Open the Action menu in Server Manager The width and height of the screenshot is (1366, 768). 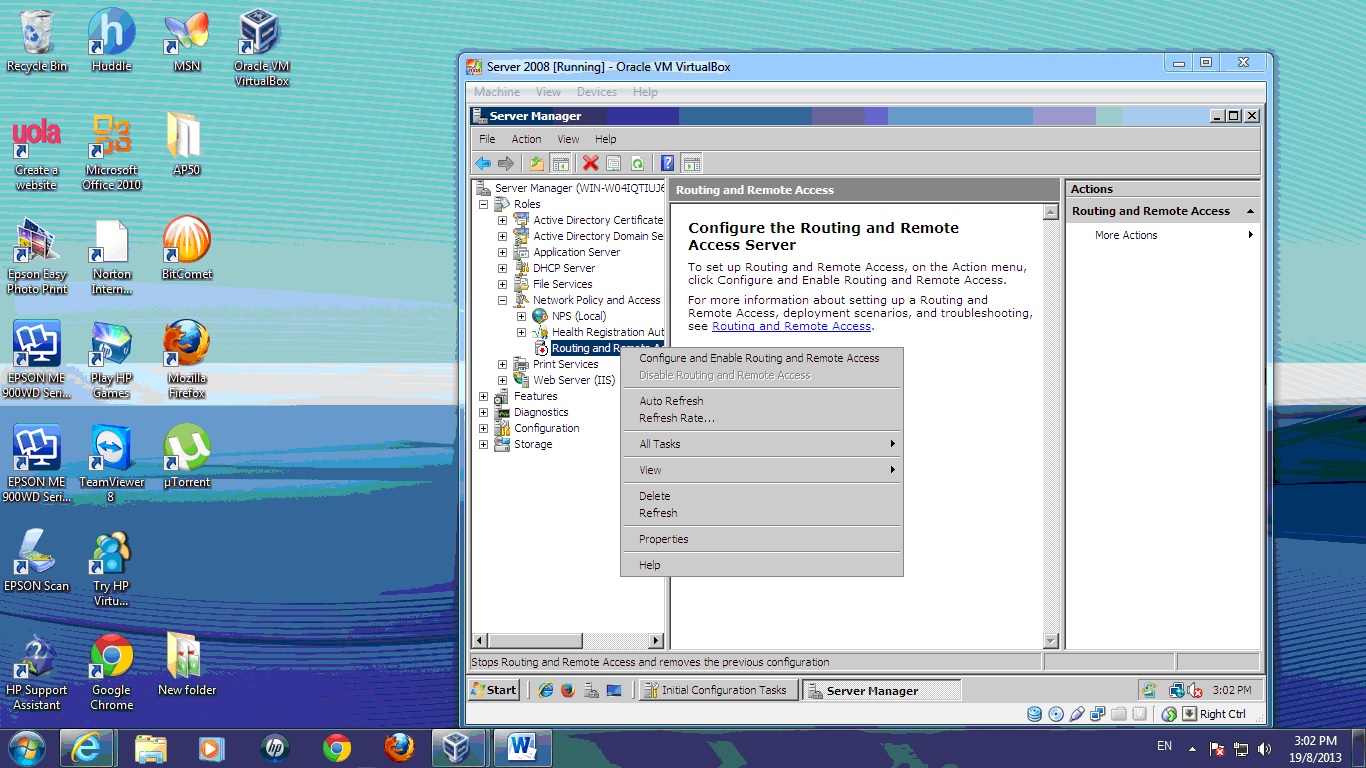(526, 139)
